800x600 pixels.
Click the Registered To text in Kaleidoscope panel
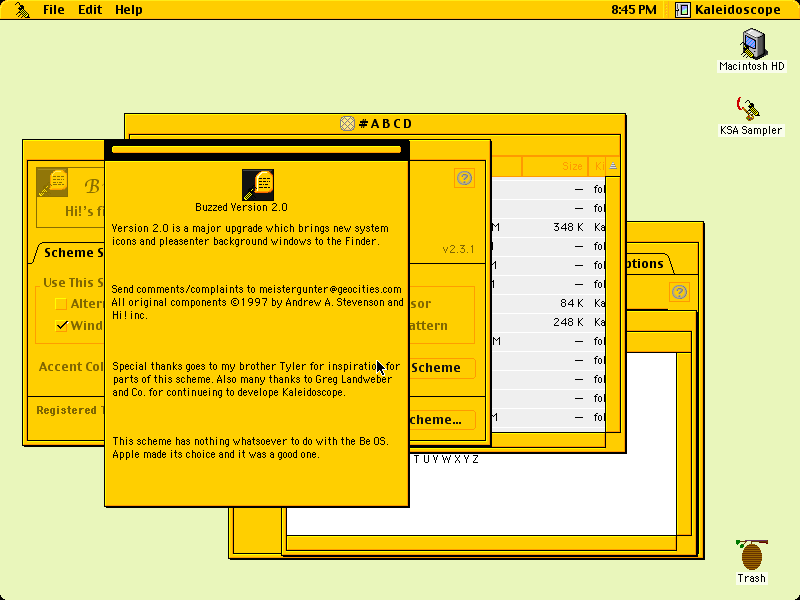tap(70, 410)
